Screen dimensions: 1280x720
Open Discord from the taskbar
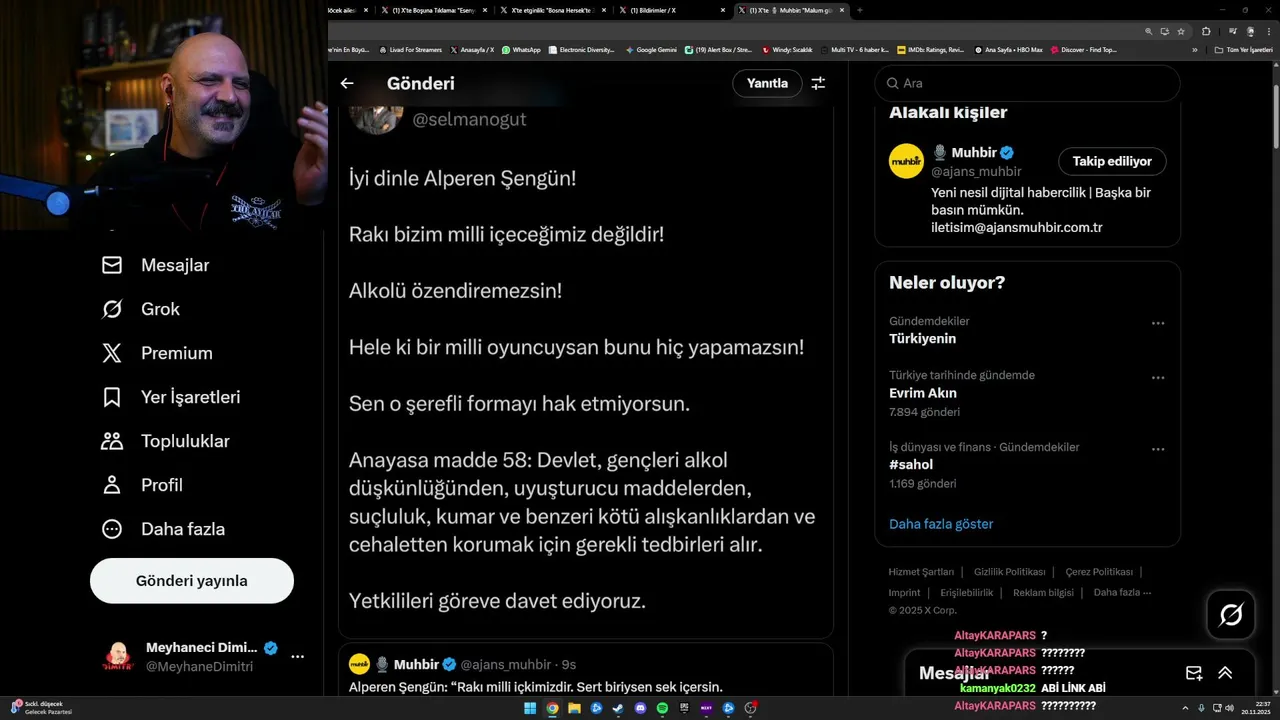pyautogui.click(x=640, y=708)
